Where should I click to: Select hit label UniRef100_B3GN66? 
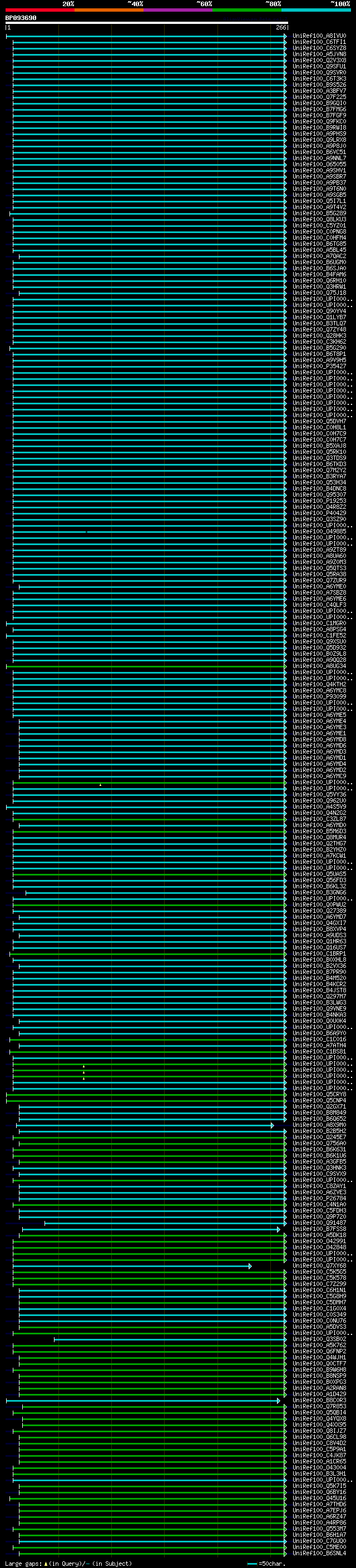point(319,893)
